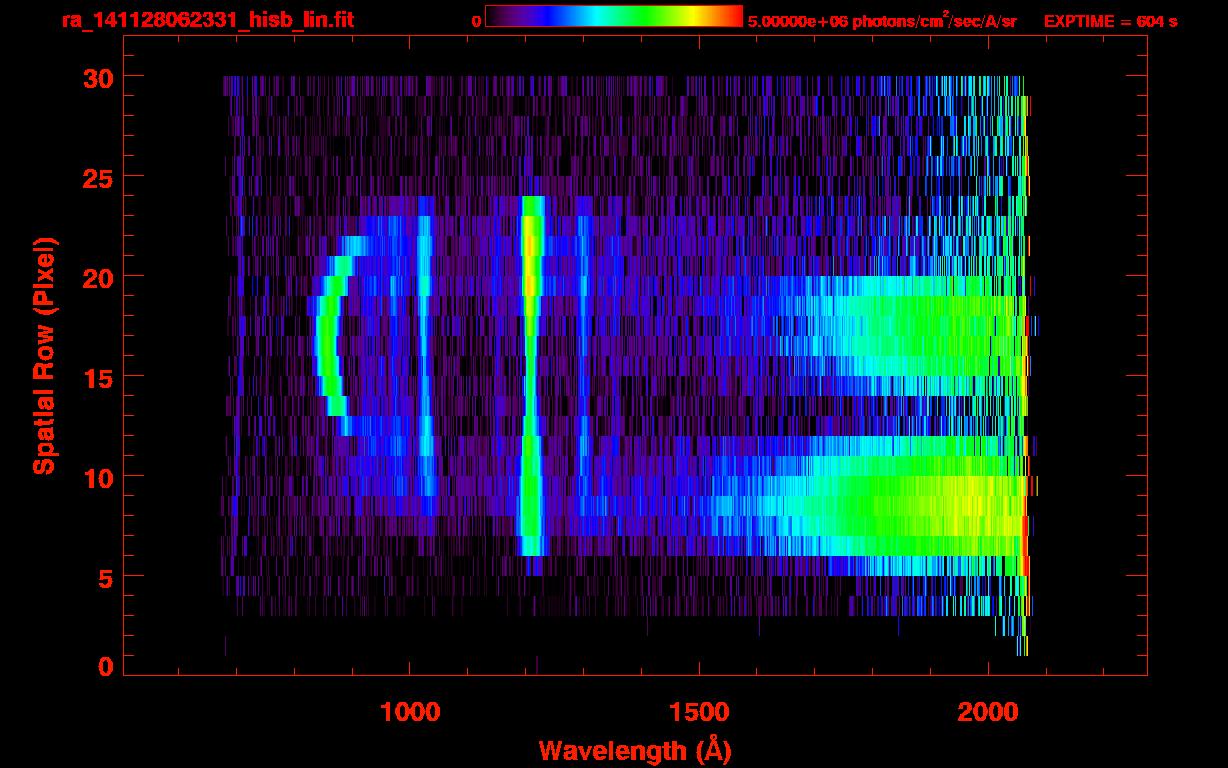Click the y-axis tick label 30

(x=97, y=77)
